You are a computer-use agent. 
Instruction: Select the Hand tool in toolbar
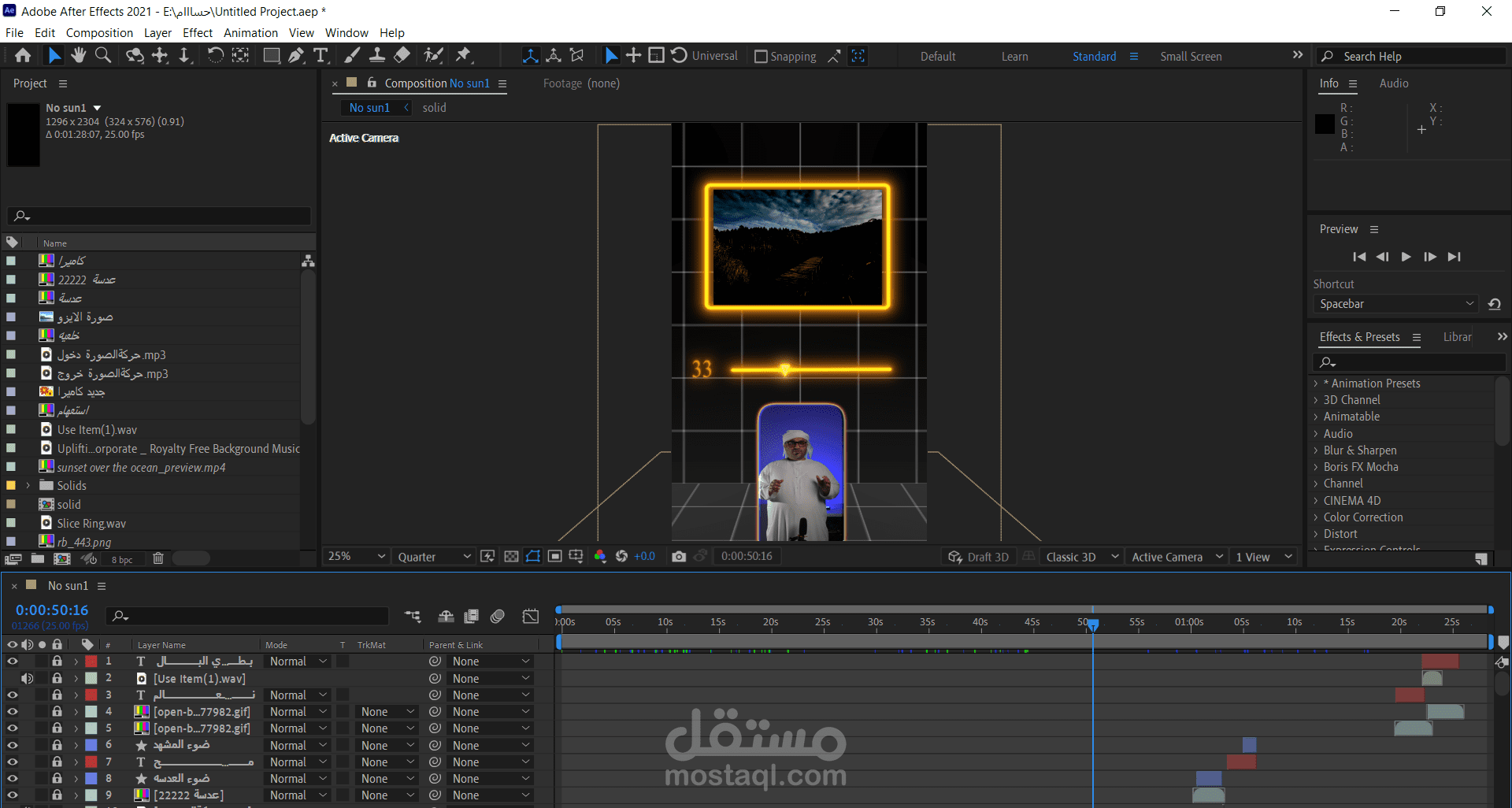click(78, 55)
